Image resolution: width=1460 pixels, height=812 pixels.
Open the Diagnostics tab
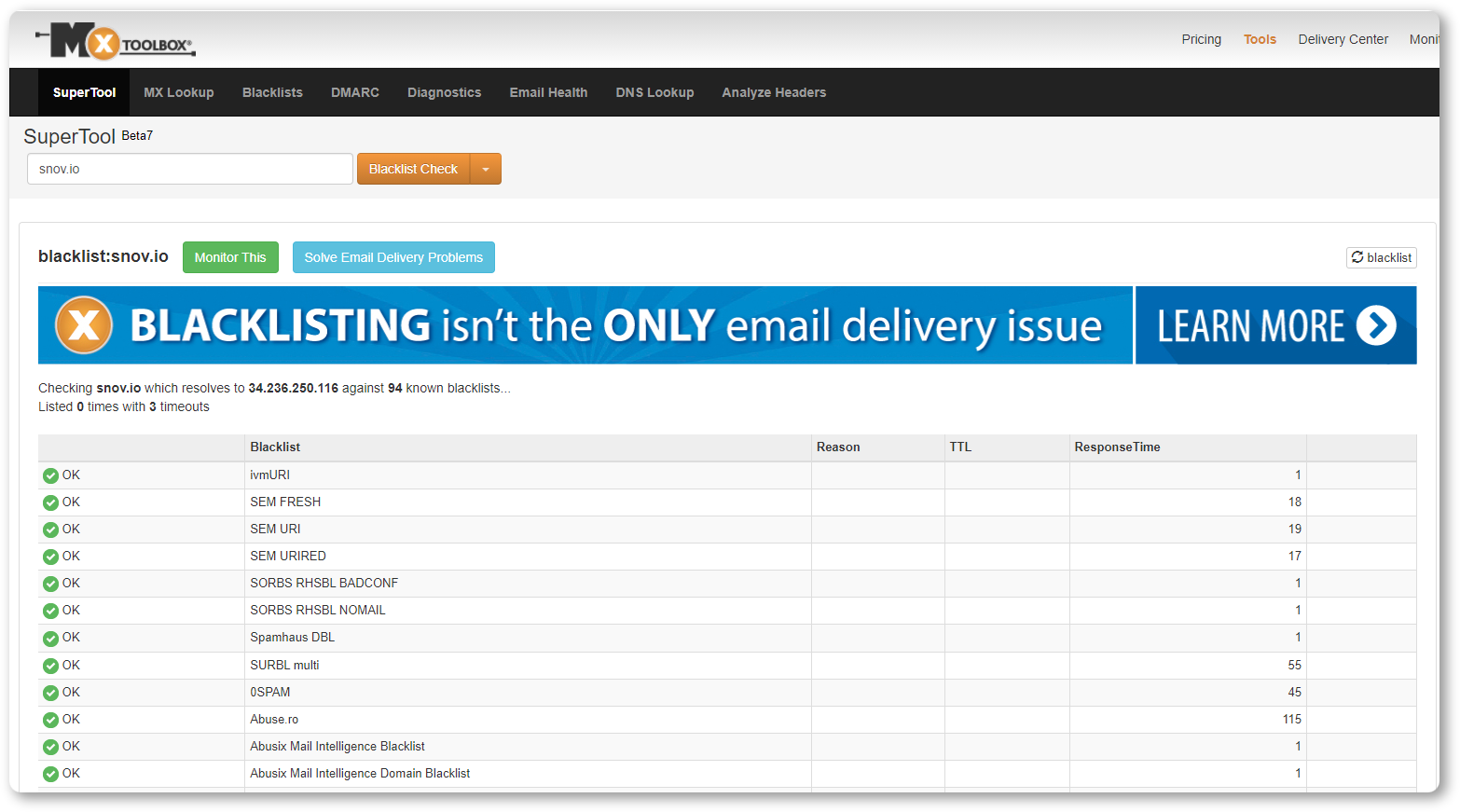(444, 92)
